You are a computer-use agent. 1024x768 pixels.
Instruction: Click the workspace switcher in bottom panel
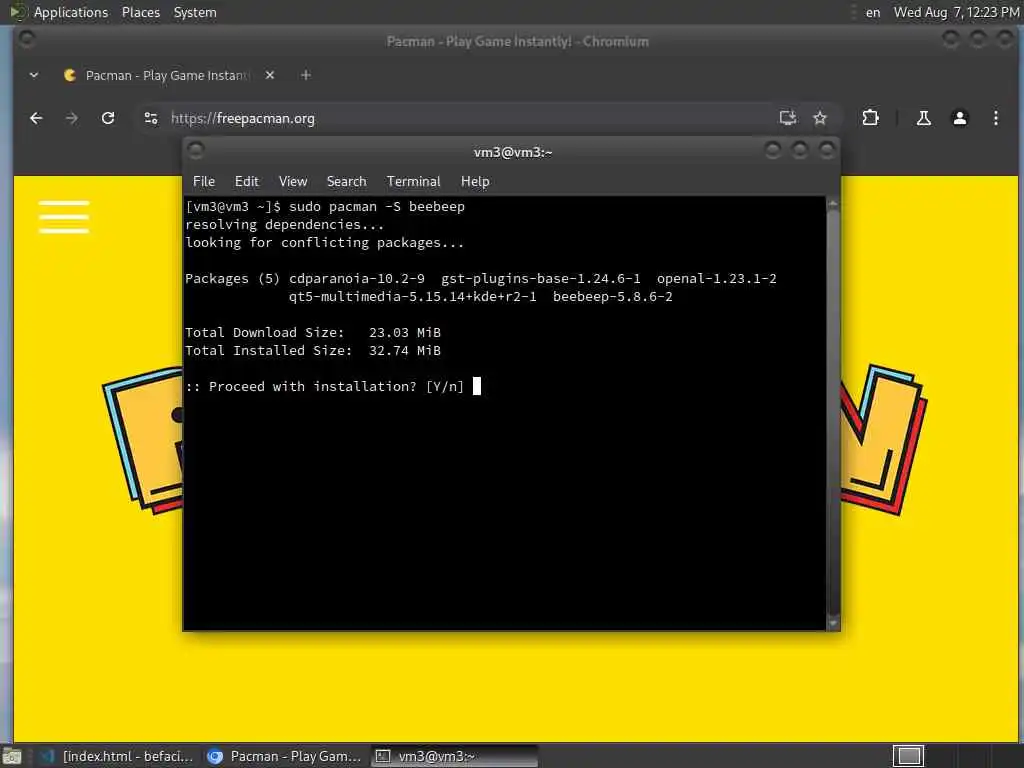coord(908,756)
